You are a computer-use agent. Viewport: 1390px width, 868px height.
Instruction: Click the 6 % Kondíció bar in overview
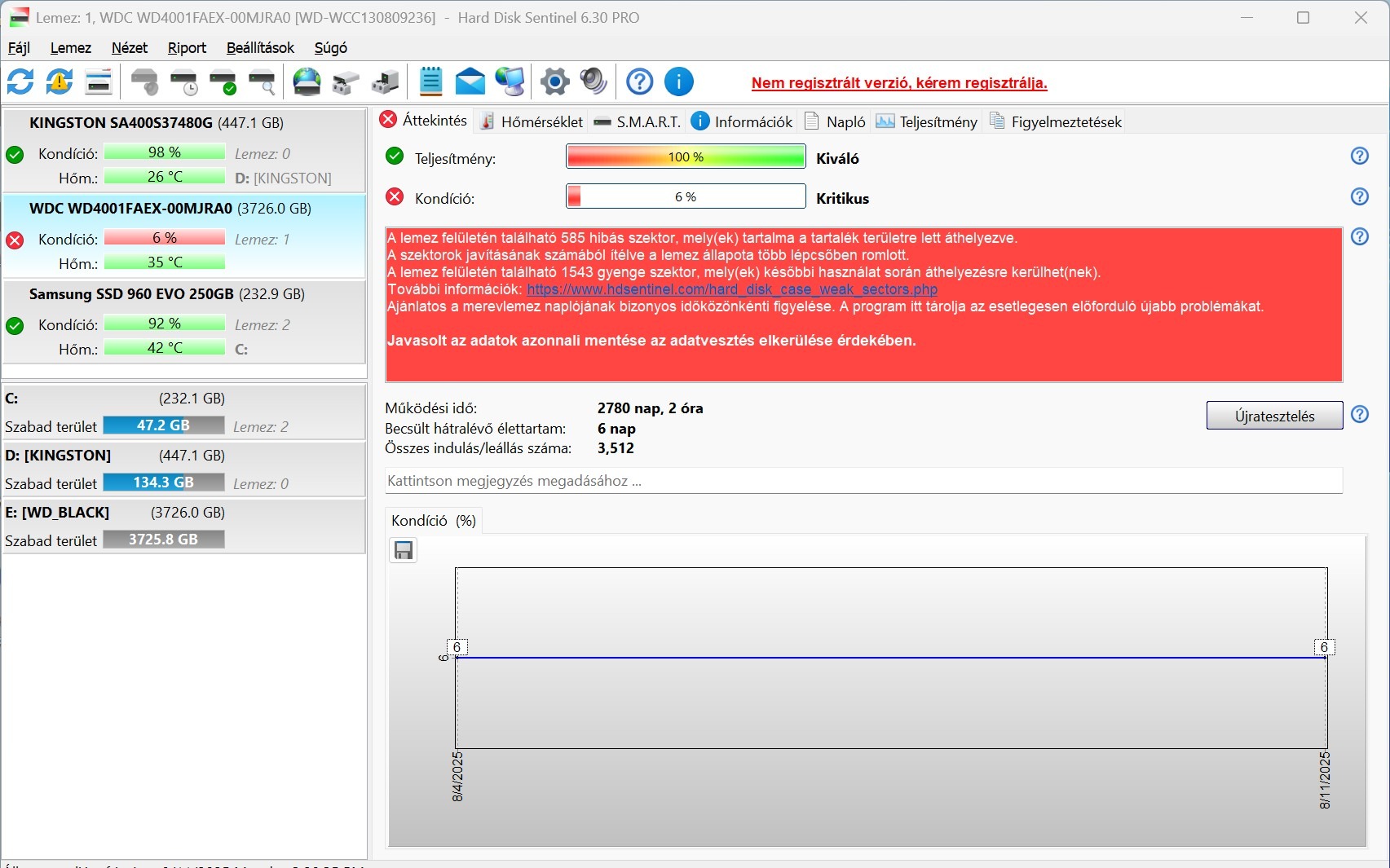pos(686,196)
